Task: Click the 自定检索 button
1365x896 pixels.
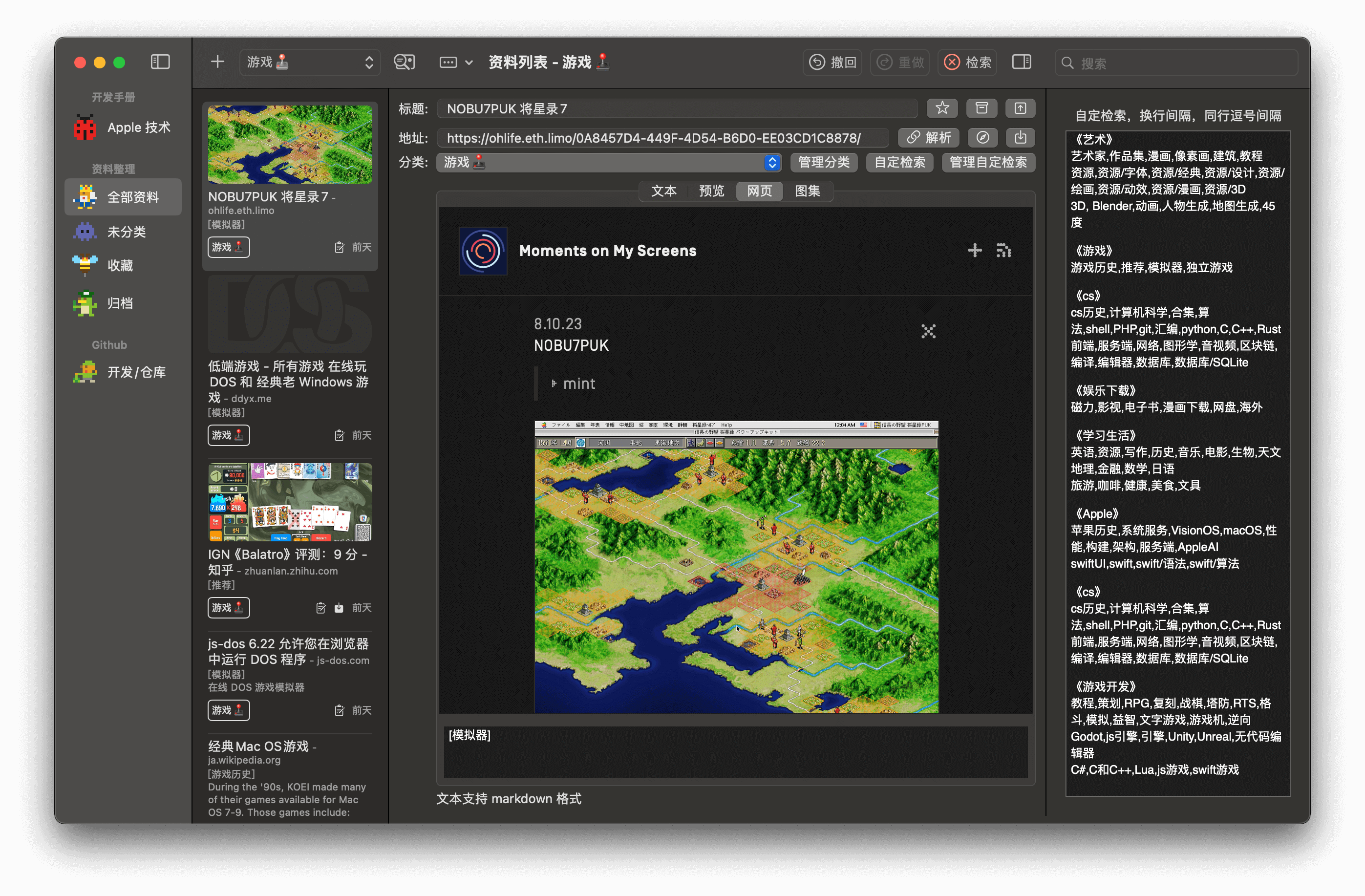Action: [x=899, y=162]
